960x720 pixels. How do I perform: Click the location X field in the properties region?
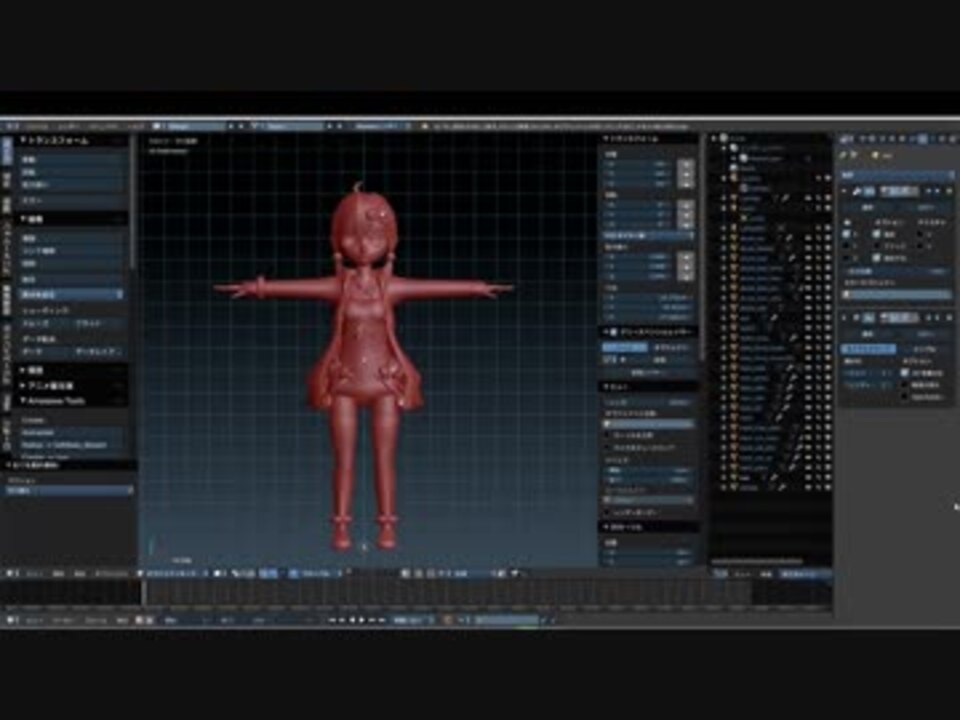pos(639,164)
